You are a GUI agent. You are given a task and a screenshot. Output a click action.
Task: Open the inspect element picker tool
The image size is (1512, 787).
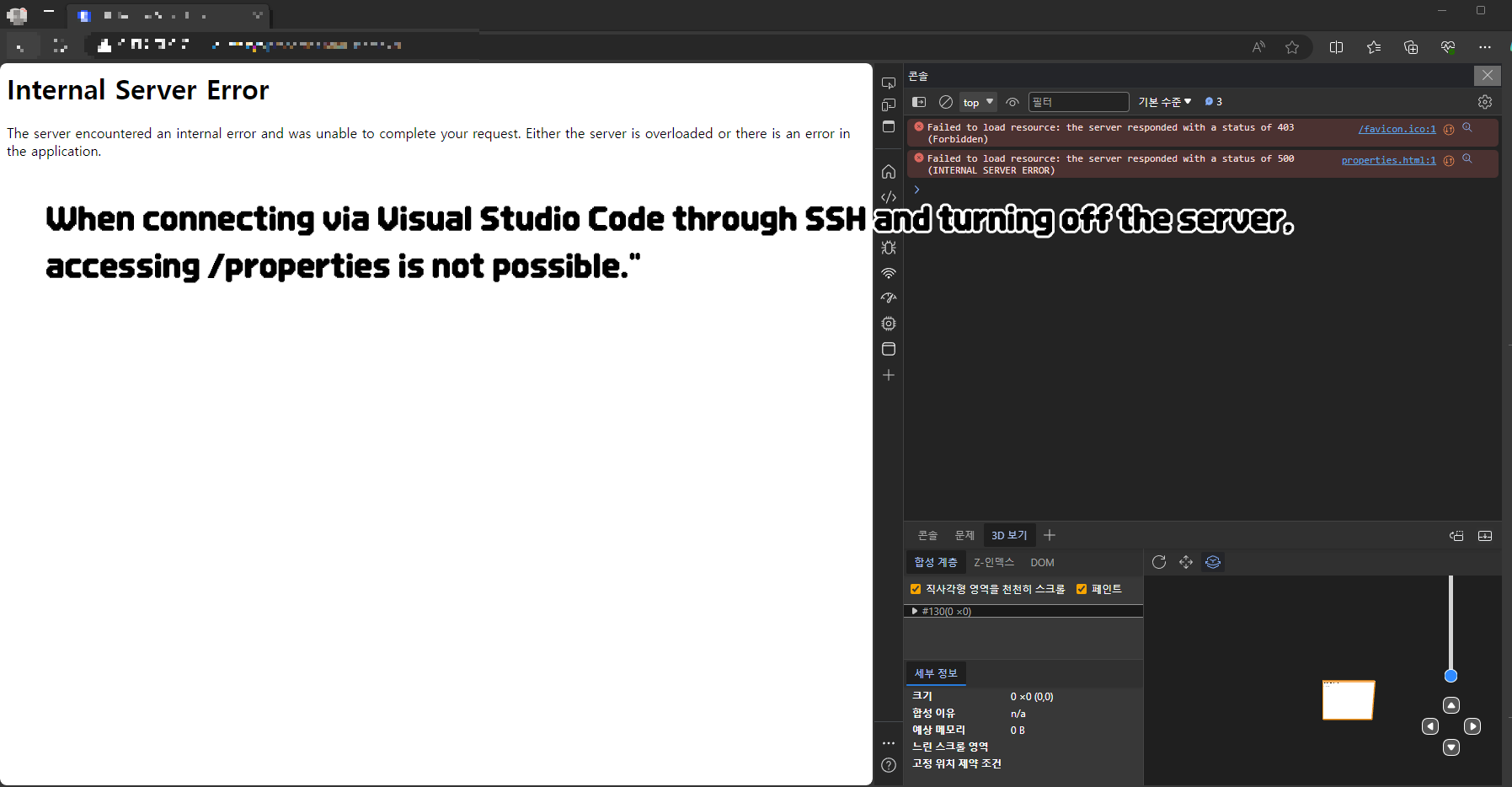click(888, 83)
